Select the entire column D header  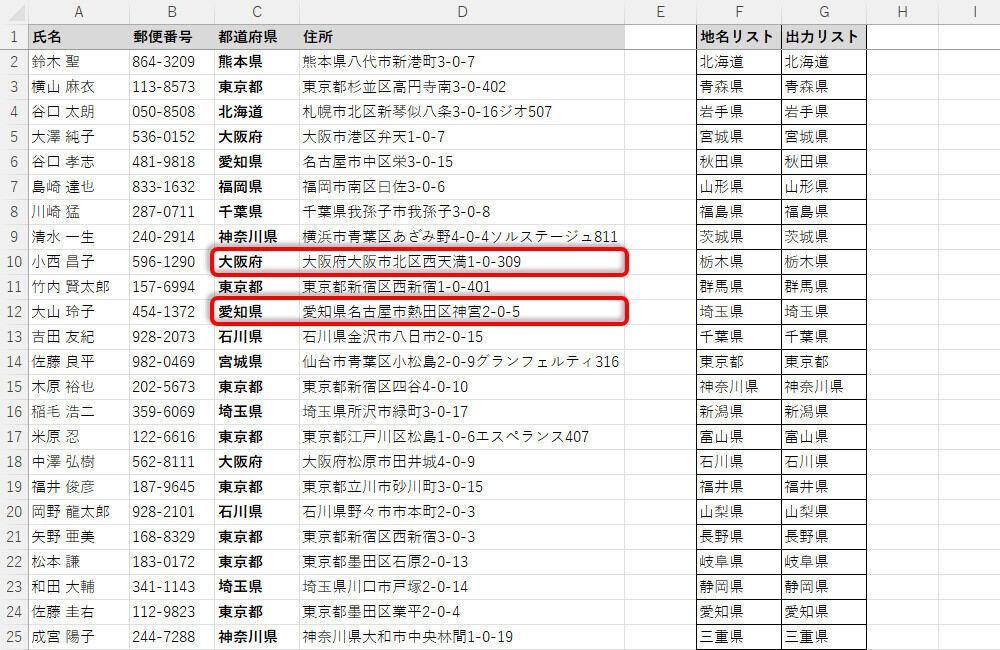point(462,11)
